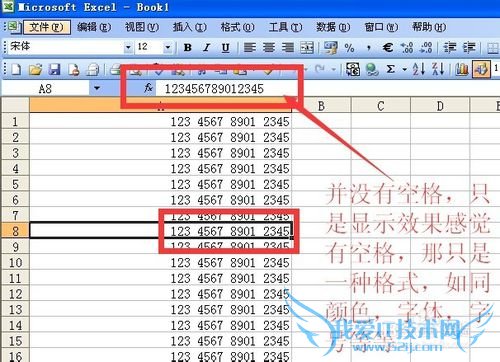Decrease decimal places
Viewport: 500px width, 362px height.
pyautogui.click(x=426, y=48)
